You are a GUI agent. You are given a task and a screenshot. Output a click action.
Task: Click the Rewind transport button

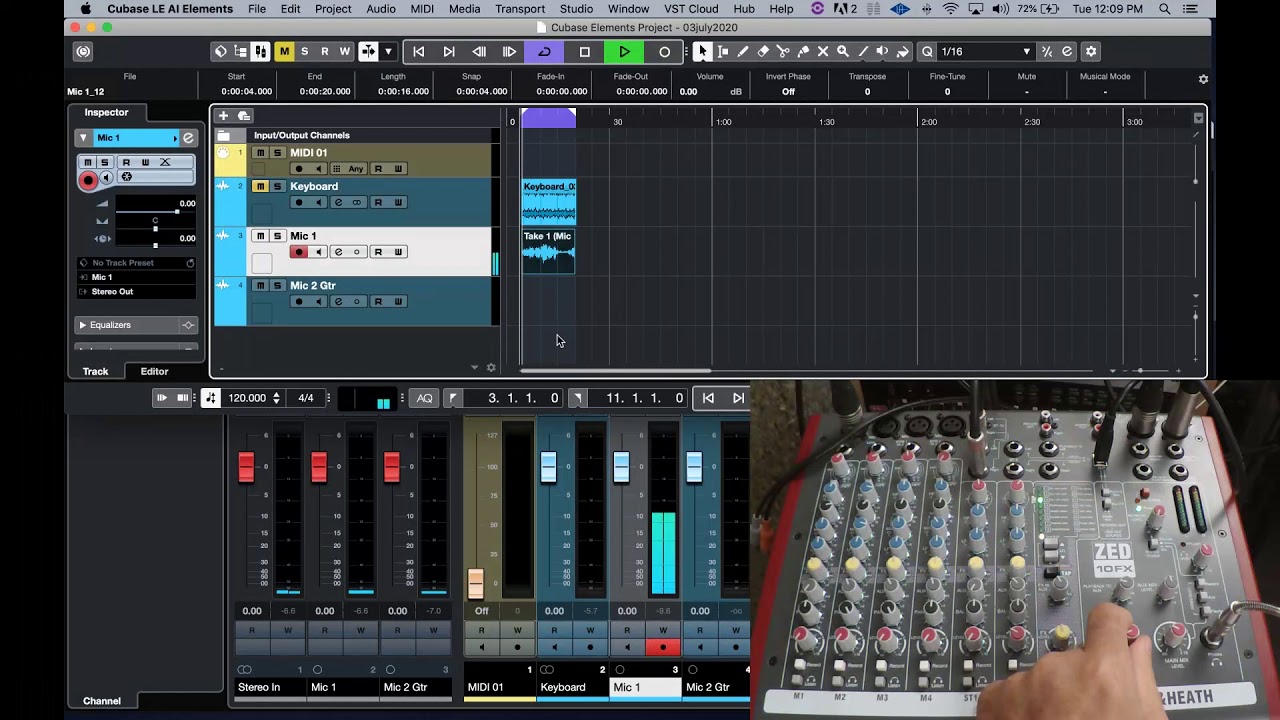[479, 52]
